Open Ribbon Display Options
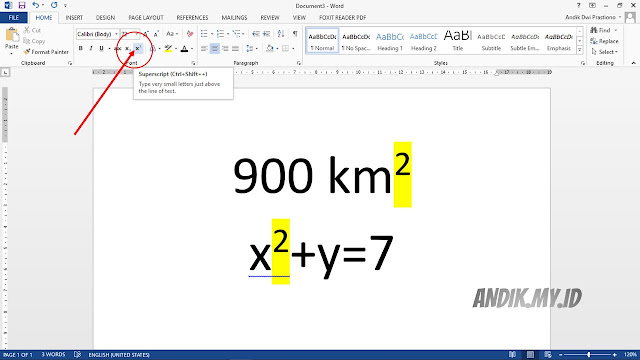640x360 pixels. tap(592, 5)
